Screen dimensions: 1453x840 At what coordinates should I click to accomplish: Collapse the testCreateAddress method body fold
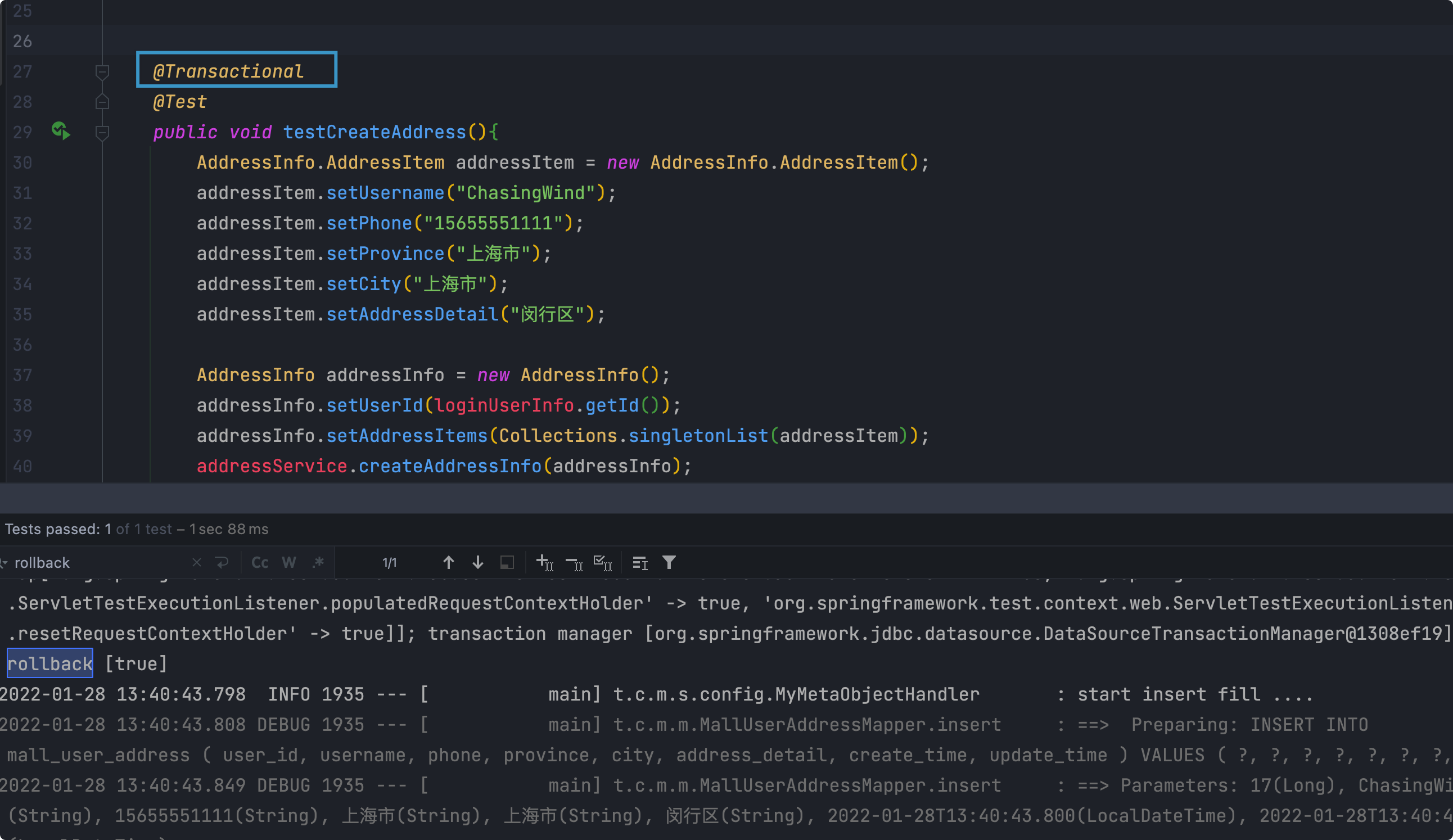click(x=102, y=133)
